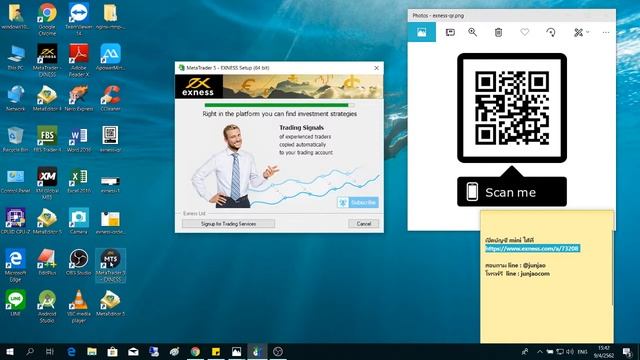Click the Subscribe button in installer banner
The width and height of the screenshot is (640, 360).
click(358, 202)
